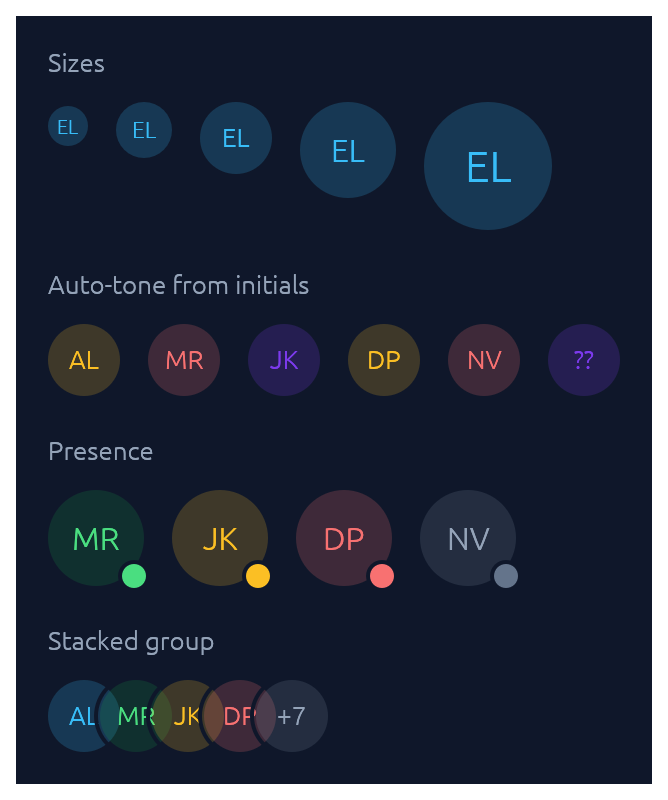Select the DP auto-tone avatar
Image resolution: width=668 pixels, height=800 pixels.
[384, 360]
